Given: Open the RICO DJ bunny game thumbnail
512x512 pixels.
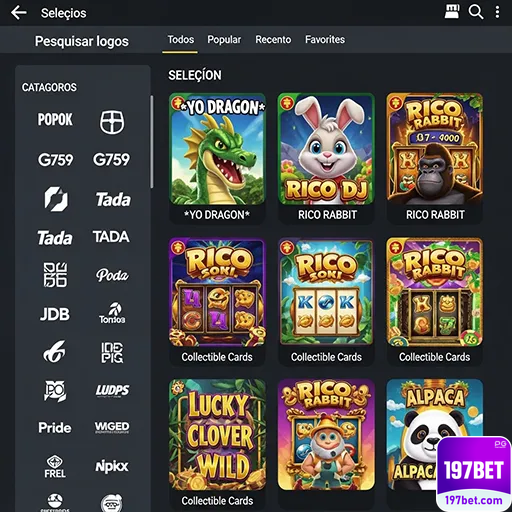Looking at the screenshot, I should pos(326,149).
